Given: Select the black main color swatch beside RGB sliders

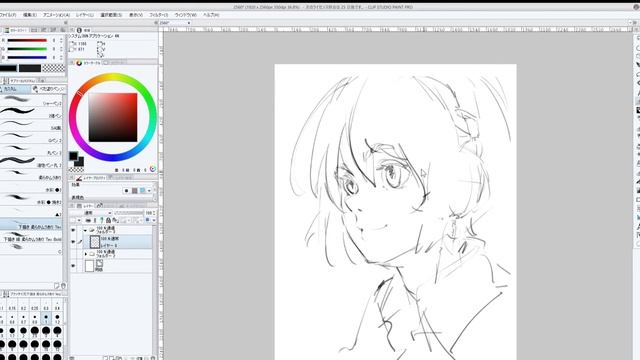Looking at the screenshot, I should click(8, 68).
